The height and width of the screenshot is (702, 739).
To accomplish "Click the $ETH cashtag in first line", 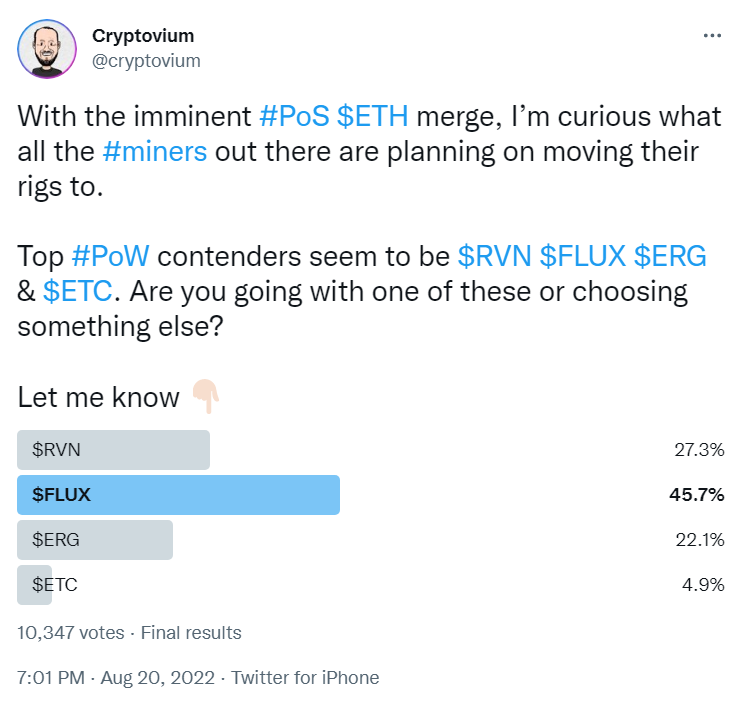I will (373, 116).
